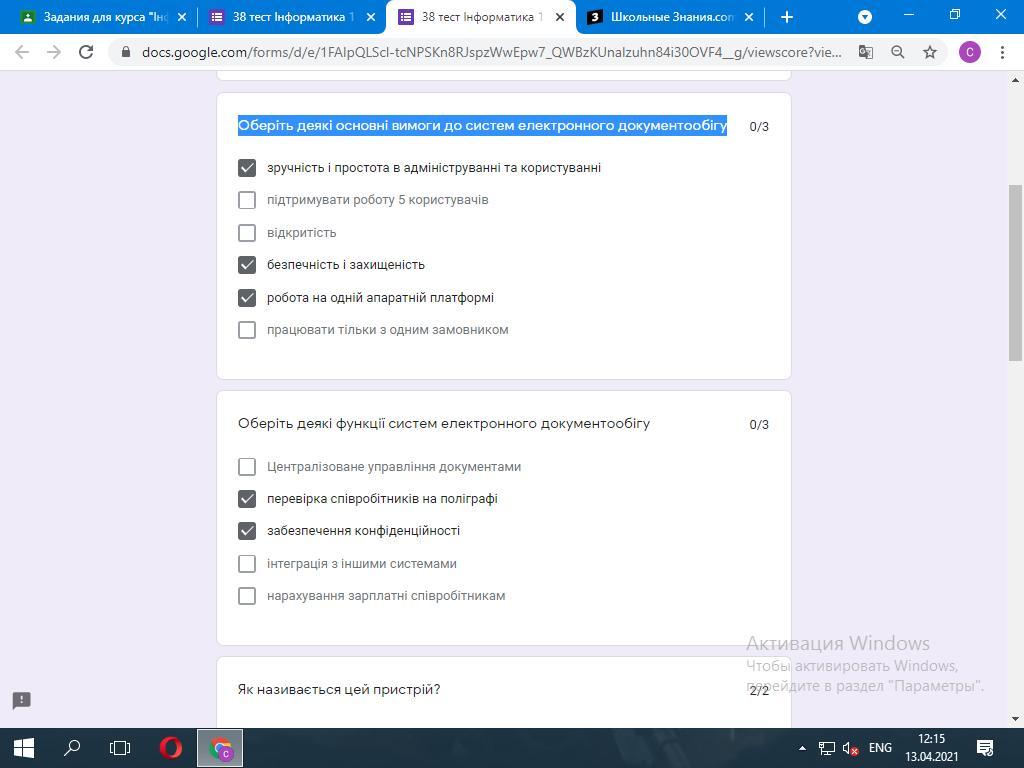The height and width of the screenshot is (768, 1024).
Task: Toggle відкритість checkbox
Action: coord(247,232)
